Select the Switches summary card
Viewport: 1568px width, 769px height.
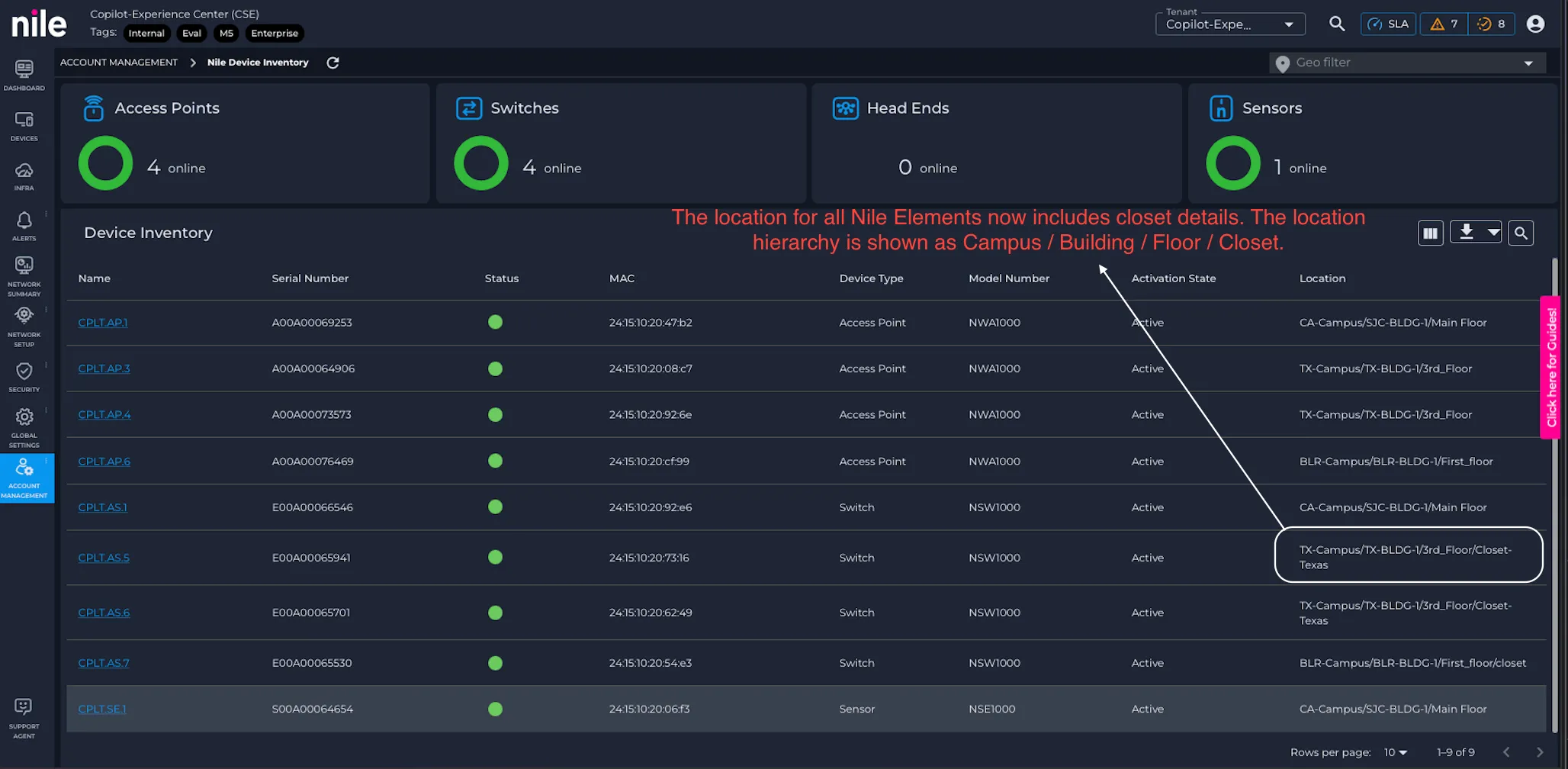[x=621, y=143]
